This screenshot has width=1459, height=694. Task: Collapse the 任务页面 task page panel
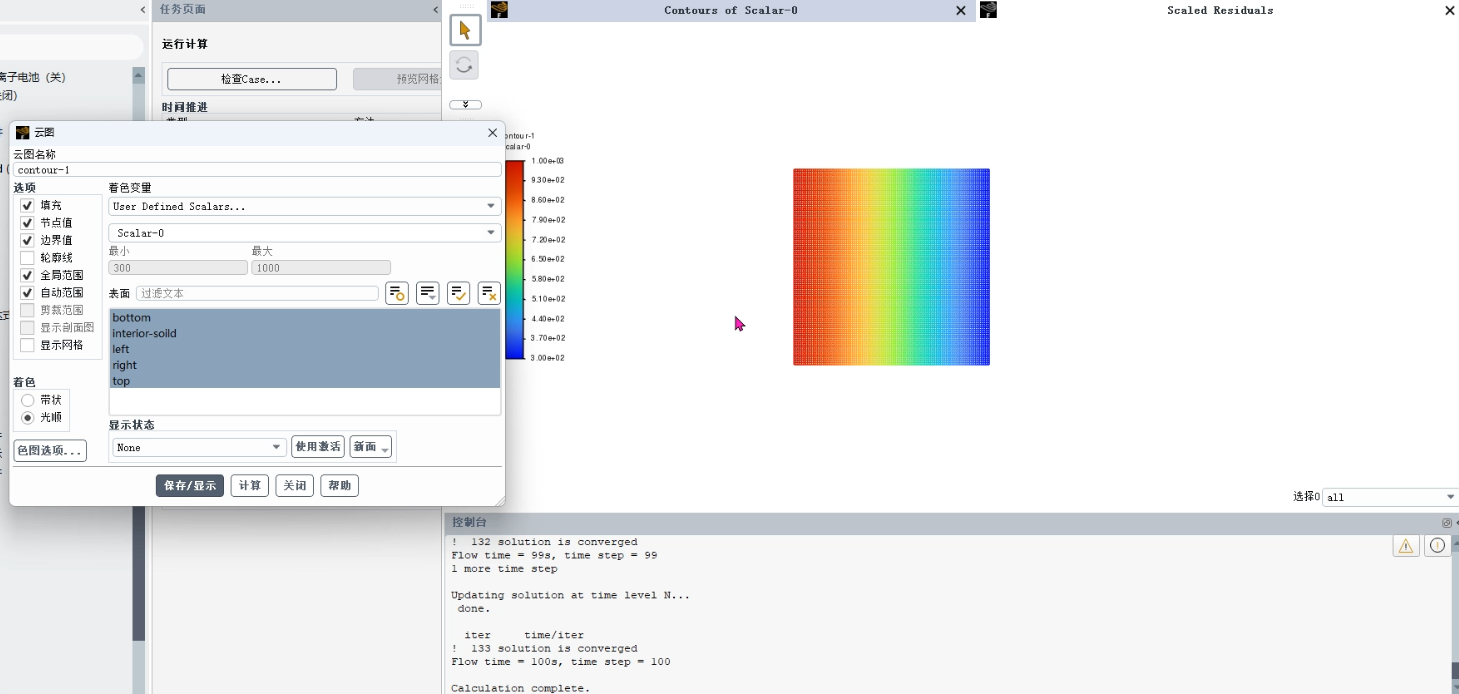coord(436,9)
